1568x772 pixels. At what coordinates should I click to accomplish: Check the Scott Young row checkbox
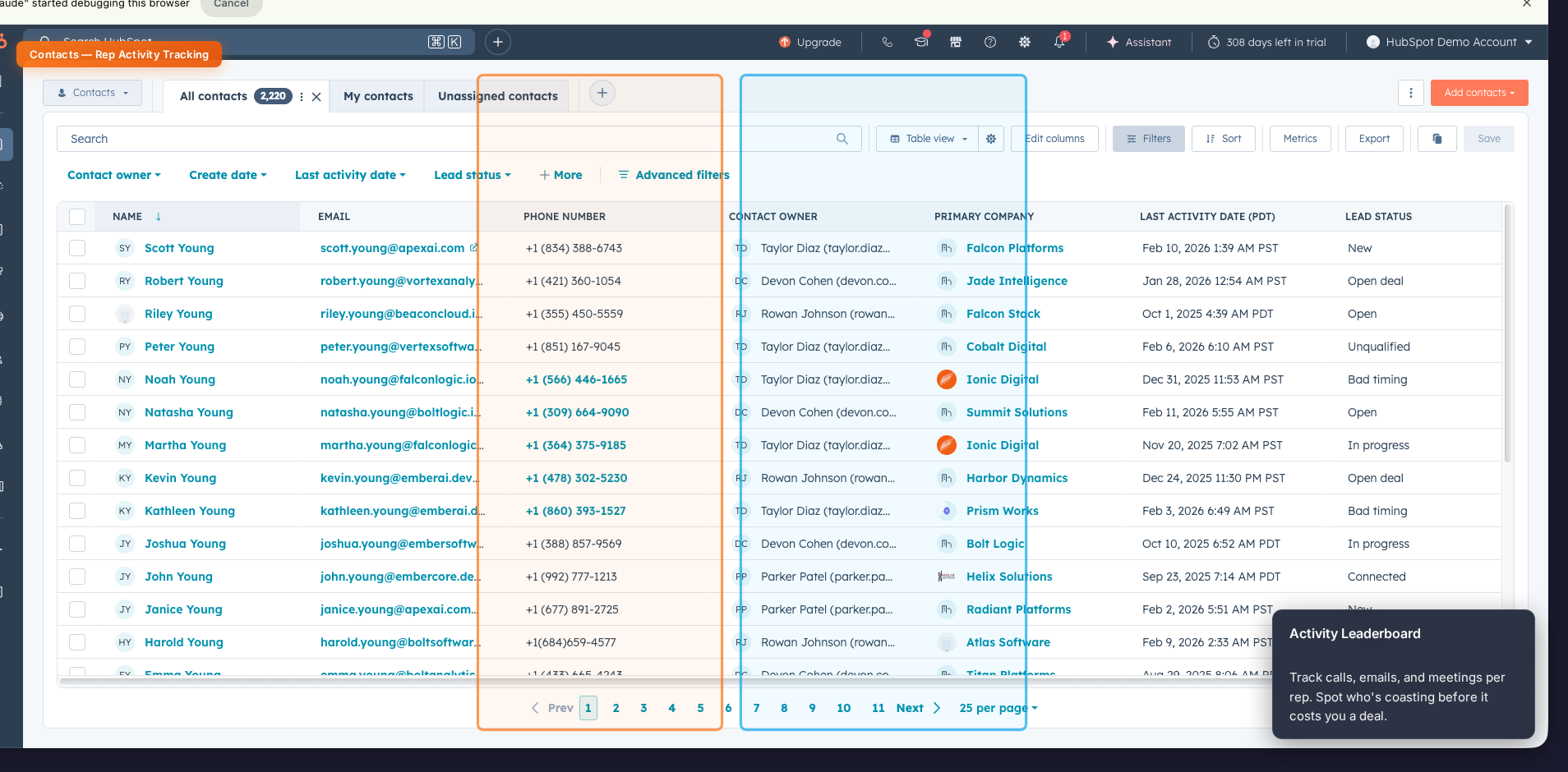[x=77, y=248]
